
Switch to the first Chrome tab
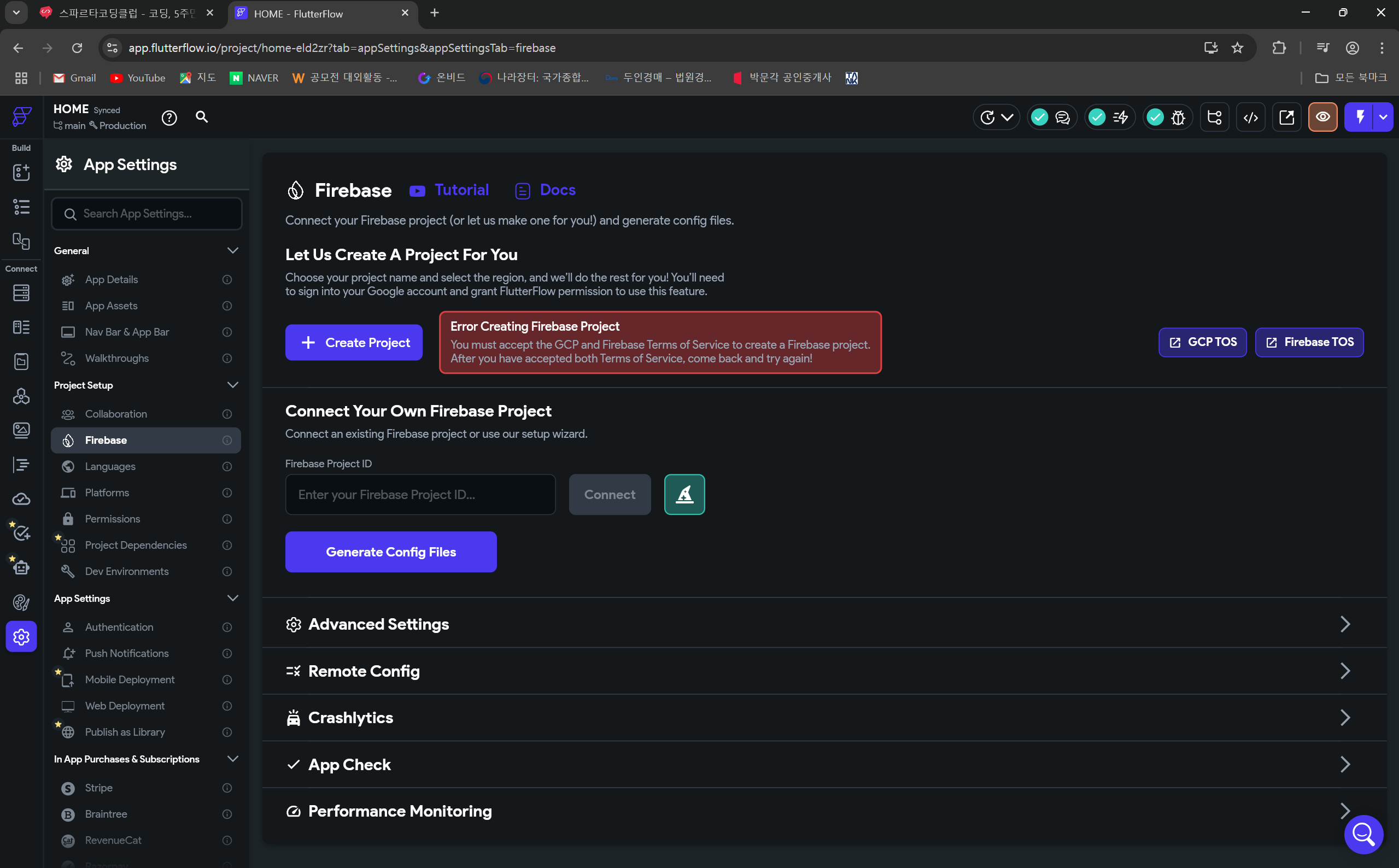click(x=126, y=13)
